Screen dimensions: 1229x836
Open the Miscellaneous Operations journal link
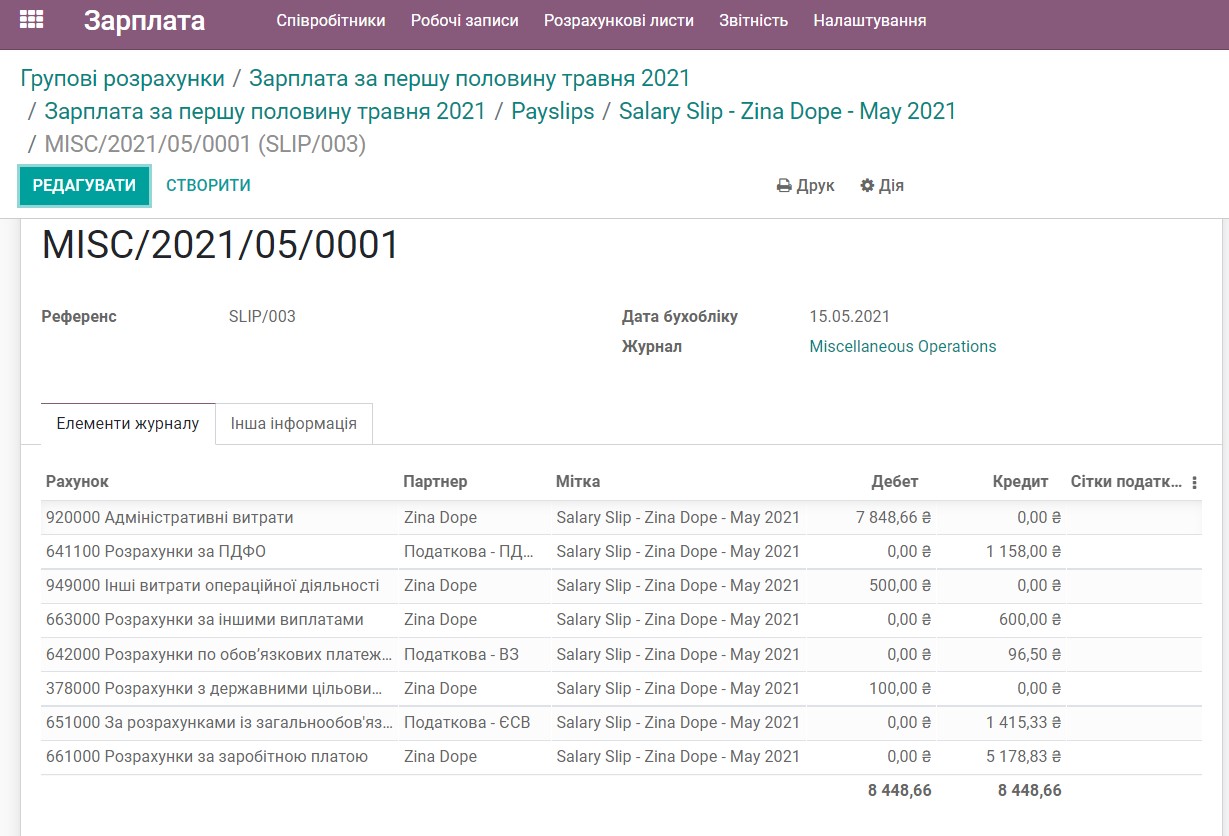[x=902, y=346]
